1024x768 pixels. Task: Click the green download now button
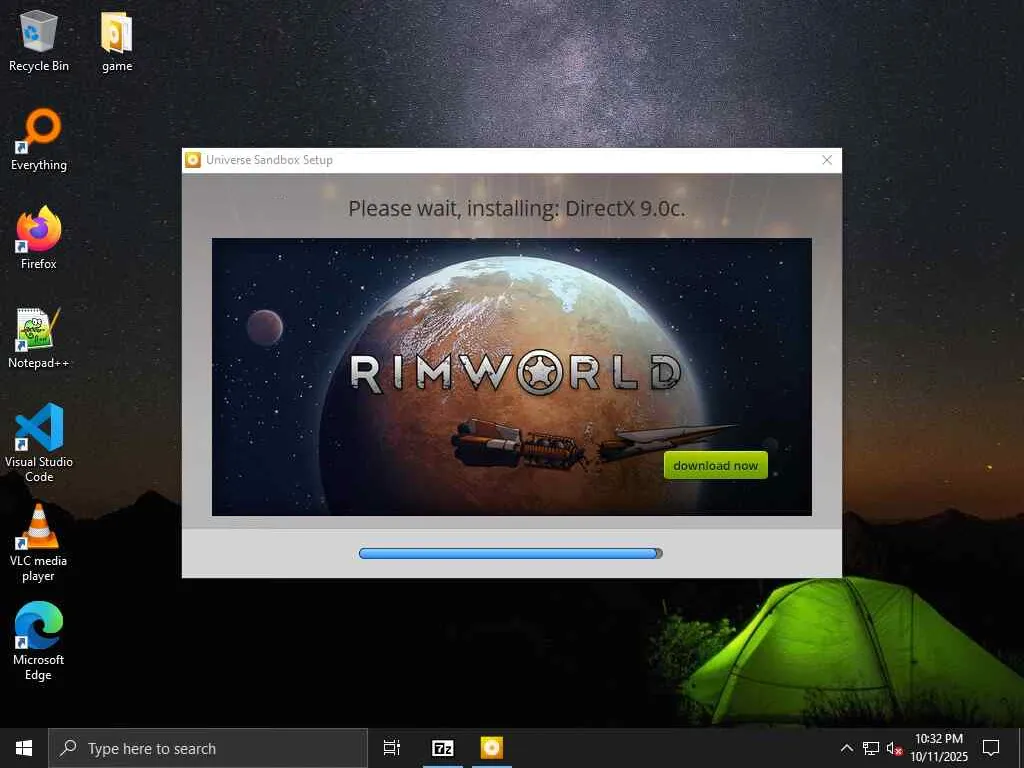click(716, 465)
